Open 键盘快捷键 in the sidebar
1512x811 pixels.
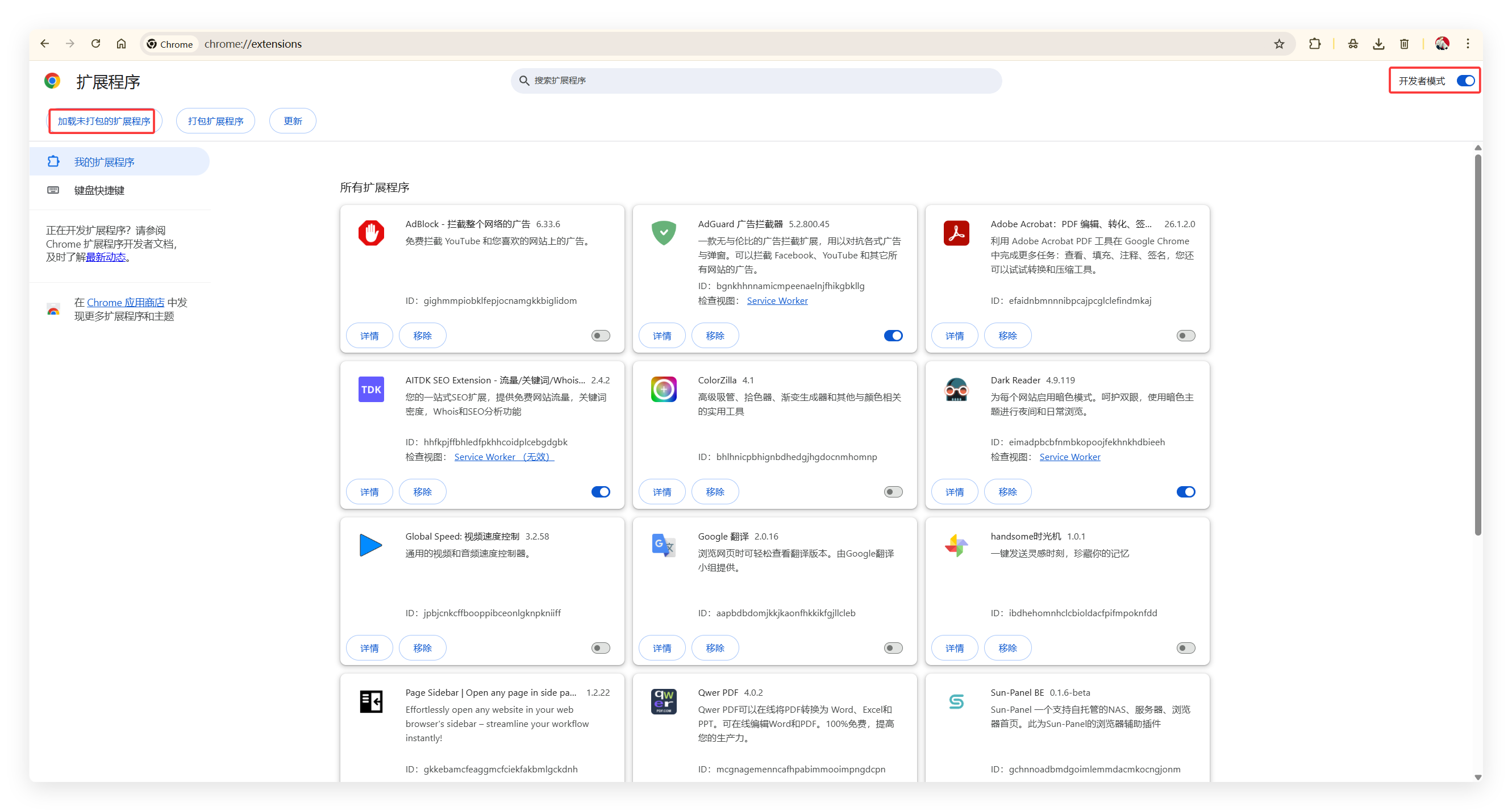pos(119,190)
